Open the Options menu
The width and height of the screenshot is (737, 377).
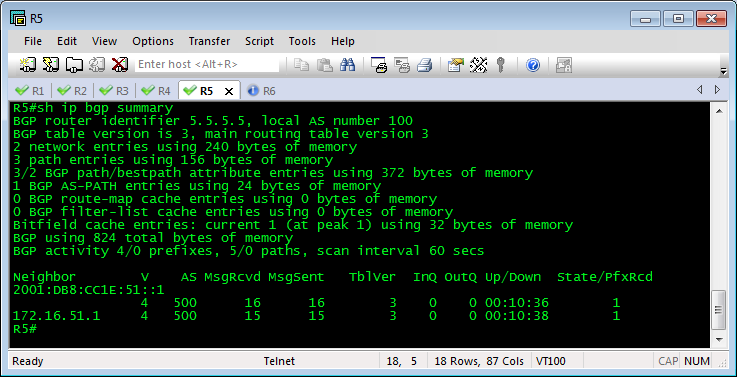pos(153,41)
